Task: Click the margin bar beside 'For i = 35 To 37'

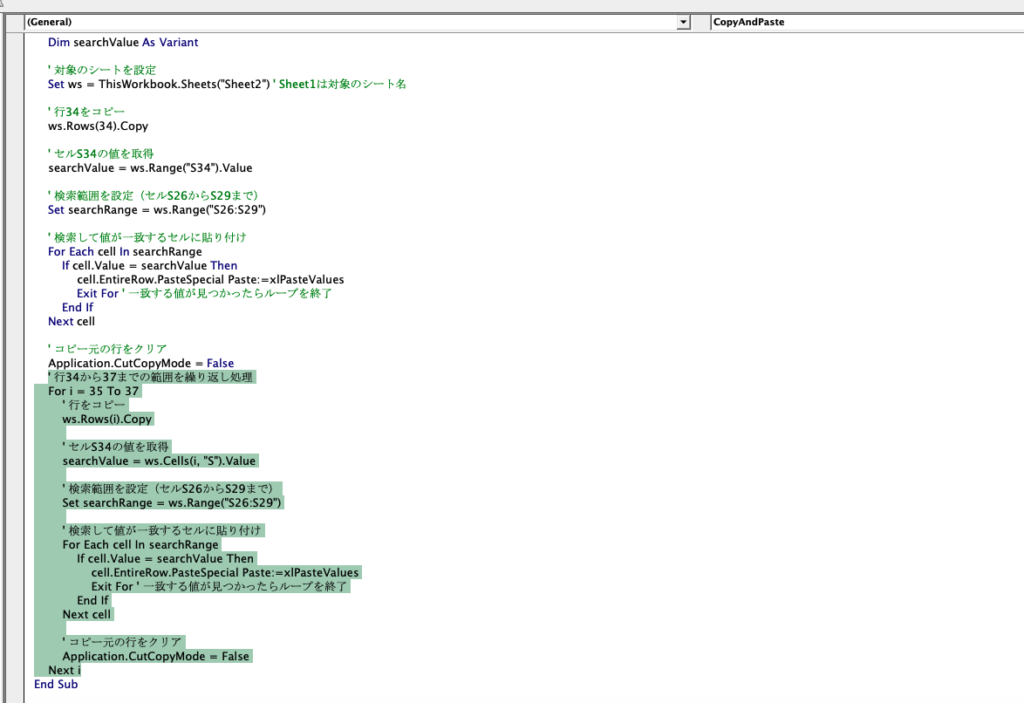Action: click(x=13, y=392)
